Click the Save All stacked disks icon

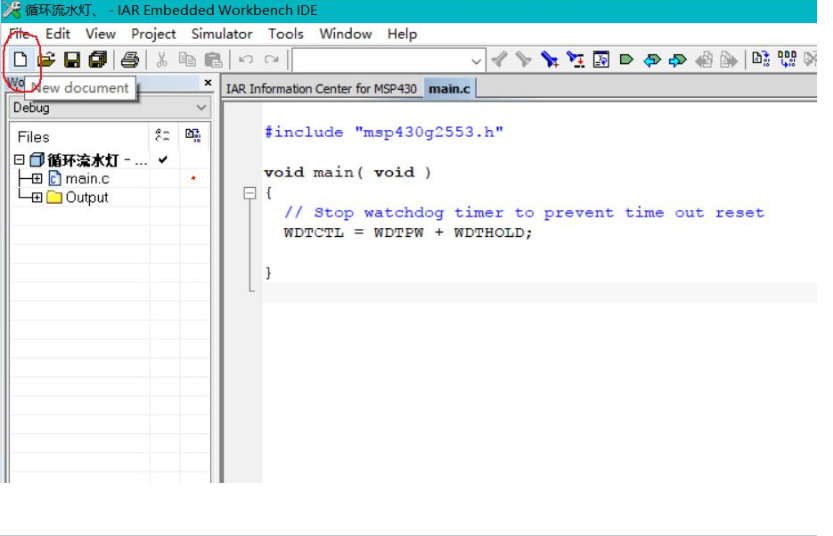[98, 59]
